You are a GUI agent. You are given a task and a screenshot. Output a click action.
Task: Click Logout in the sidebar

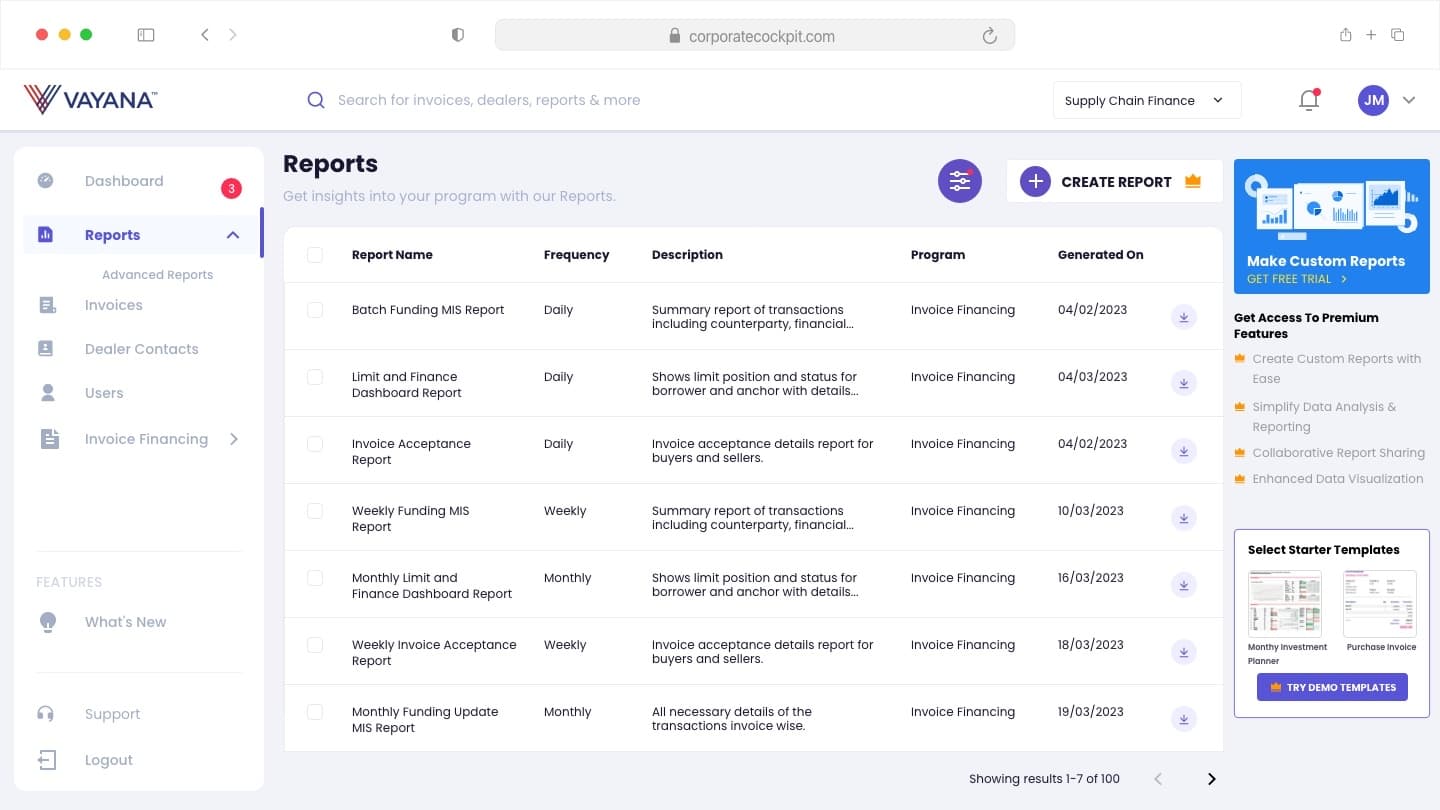coord(109,760)
